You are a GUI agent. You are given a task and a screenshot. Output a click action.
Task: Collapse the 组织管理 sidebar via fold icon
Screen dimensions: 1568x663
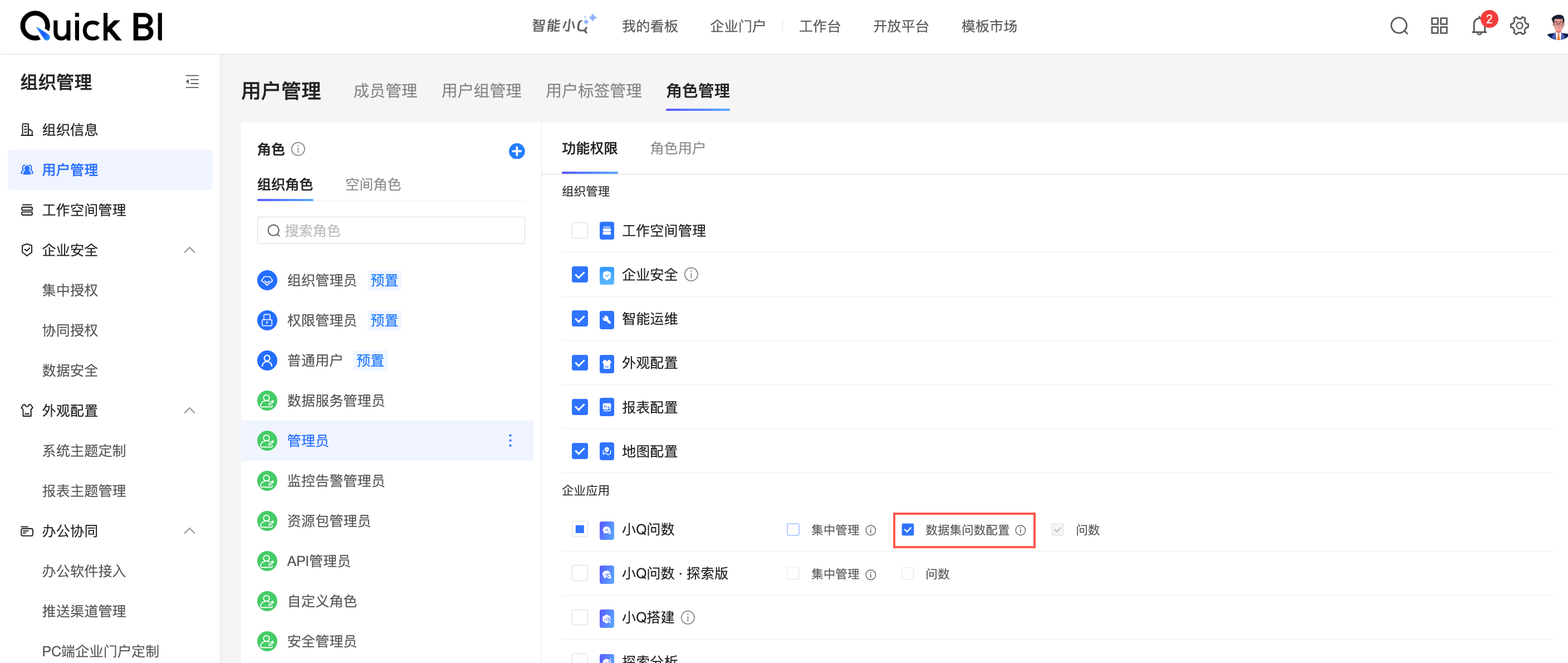(192, 81)
